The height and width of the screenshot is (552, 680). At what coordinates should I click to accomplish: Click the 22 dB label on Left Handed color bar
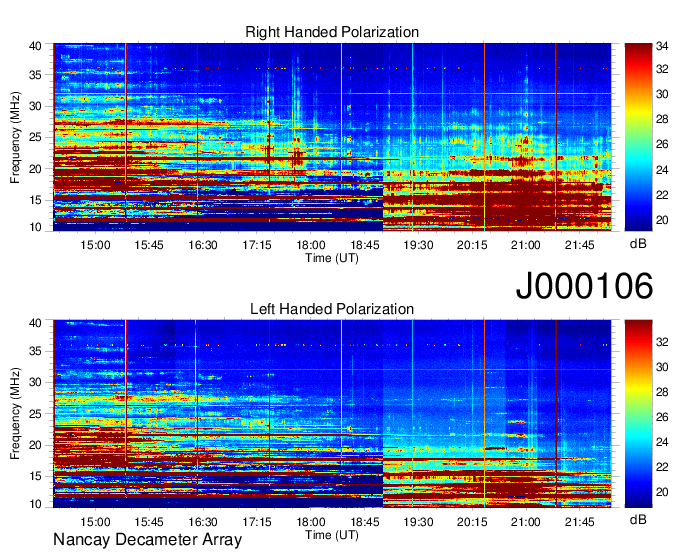(x=662, y=467)
